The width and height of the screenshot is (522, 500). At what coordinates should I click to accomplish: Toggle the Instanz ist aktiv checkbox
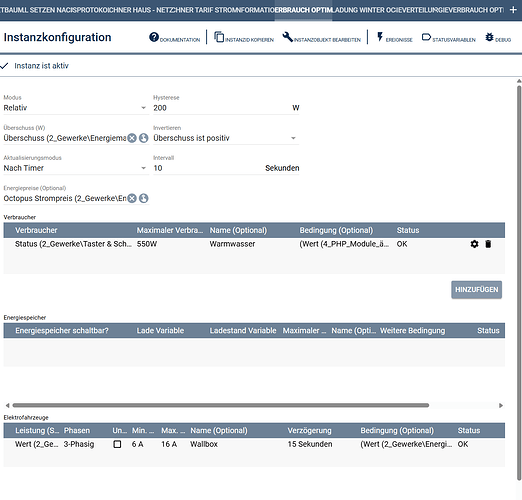[4, 66]
